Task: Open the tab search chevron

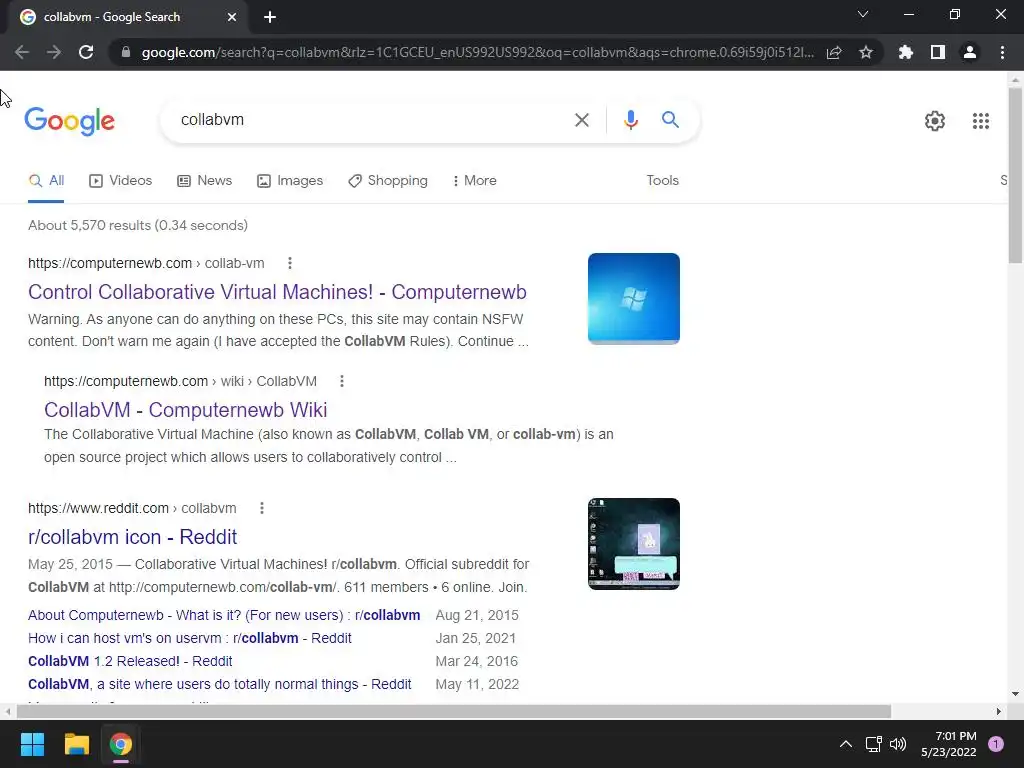Action: 863,14
